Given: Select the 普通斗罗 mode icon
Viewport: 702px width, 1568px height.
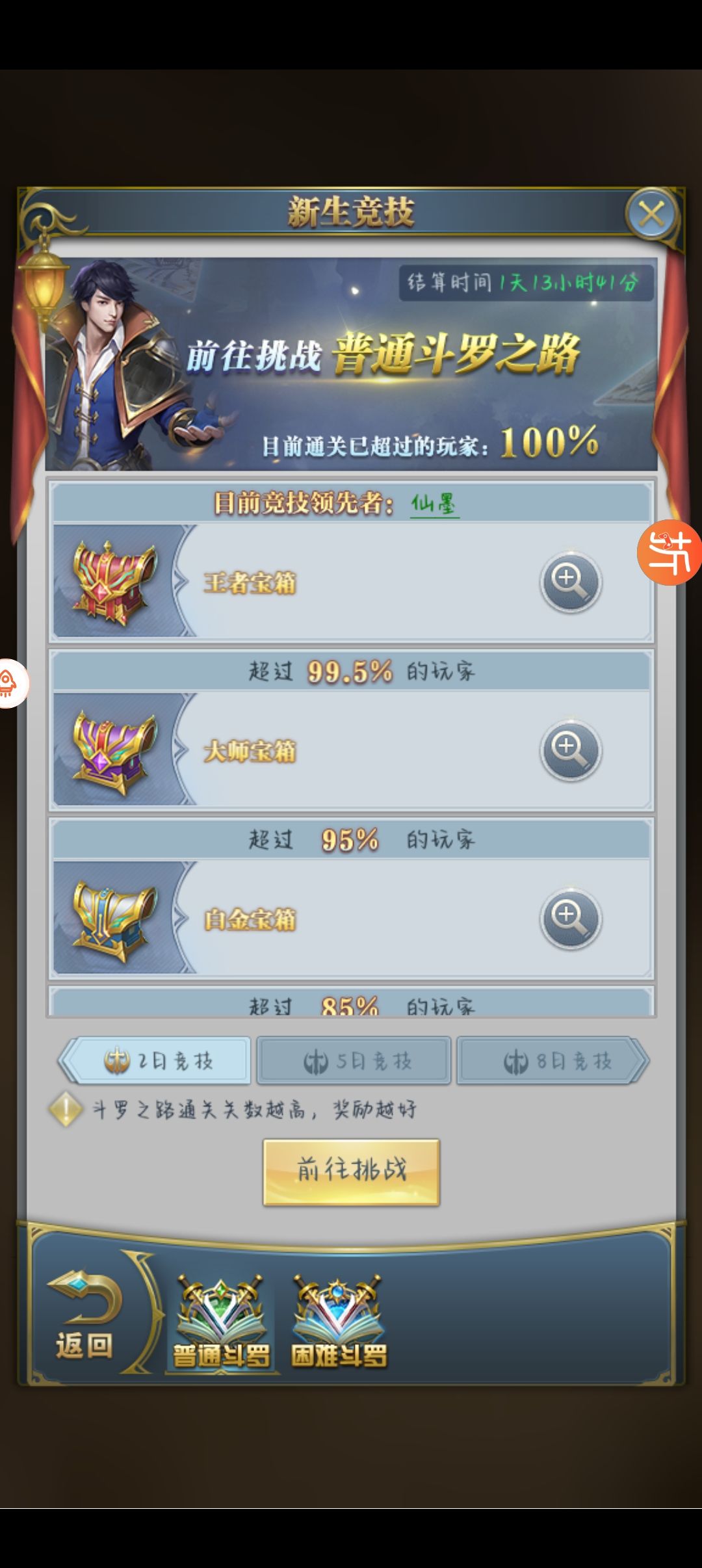Looking at the screenshot, I should coord(221,1322).
